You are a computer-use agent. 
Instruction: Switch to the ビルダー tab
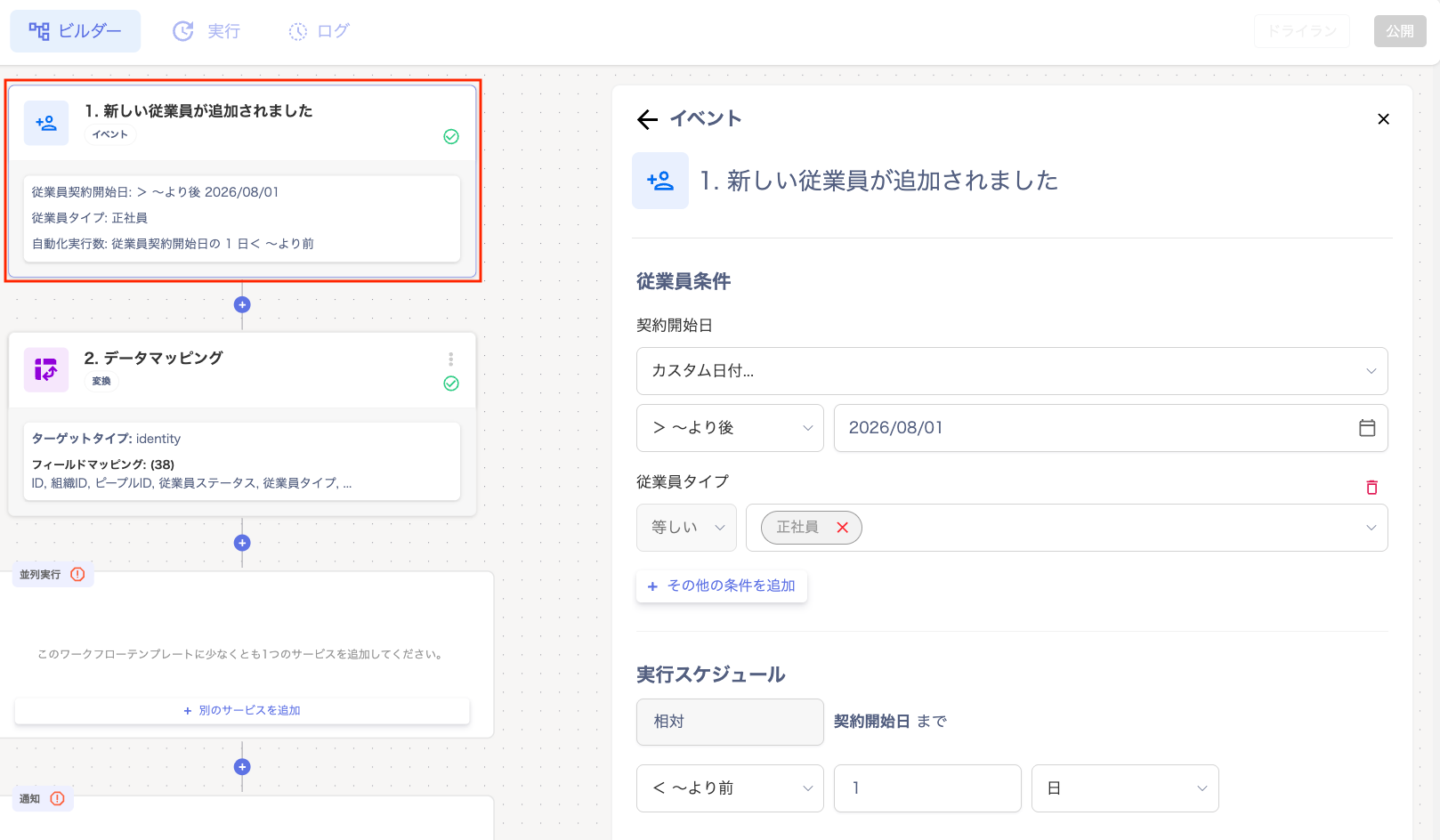[76, 31]
